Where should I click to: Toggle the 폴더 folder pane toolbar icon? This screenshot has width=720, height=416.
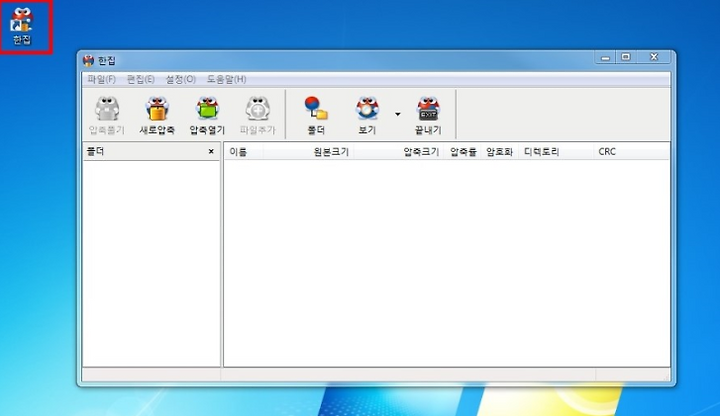[x=316, y=115]
